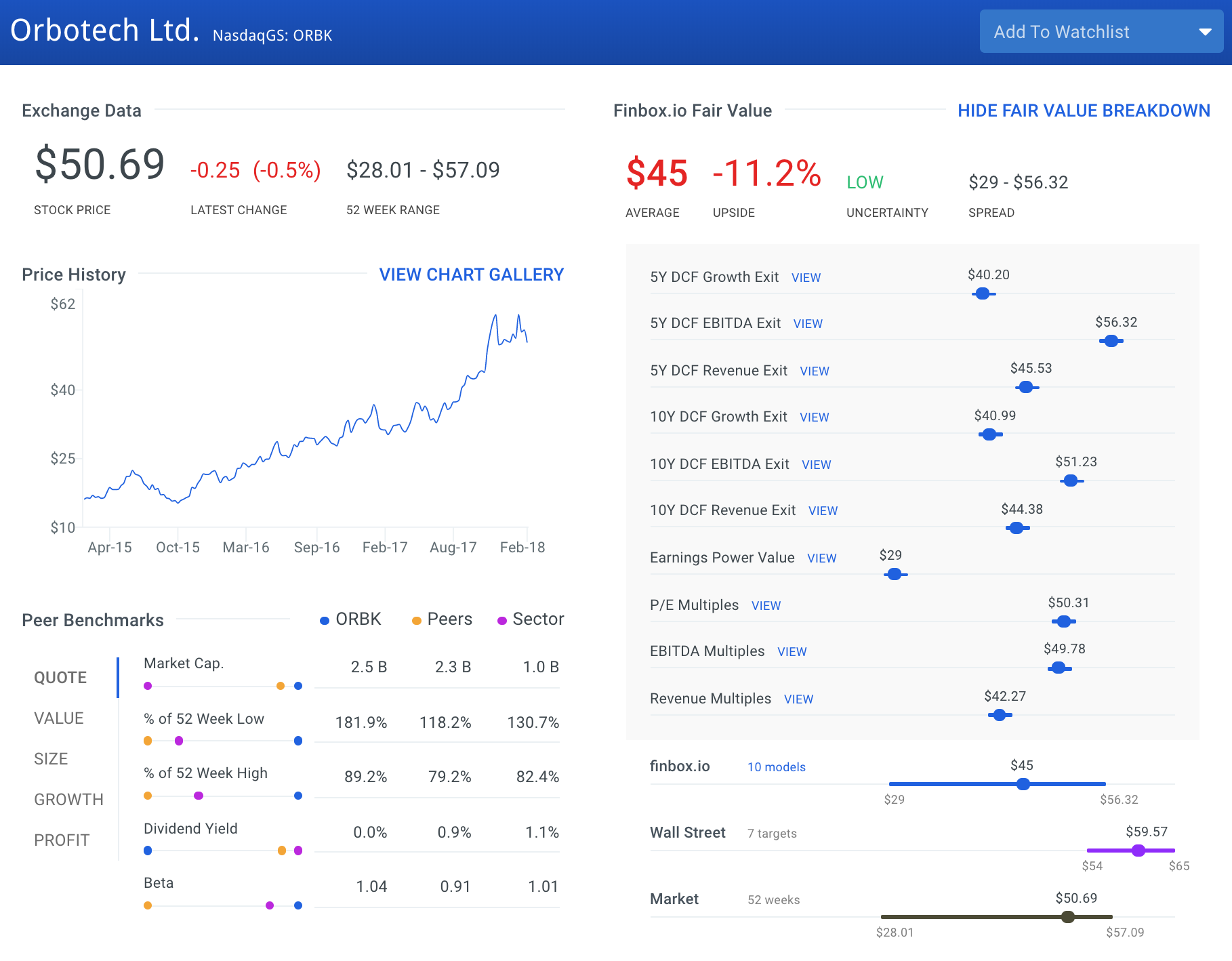Viewport: 1232px width, 961px height.
Task: Click the 181.9% of 52 Week Low value
Action: (x=361, y=722)
